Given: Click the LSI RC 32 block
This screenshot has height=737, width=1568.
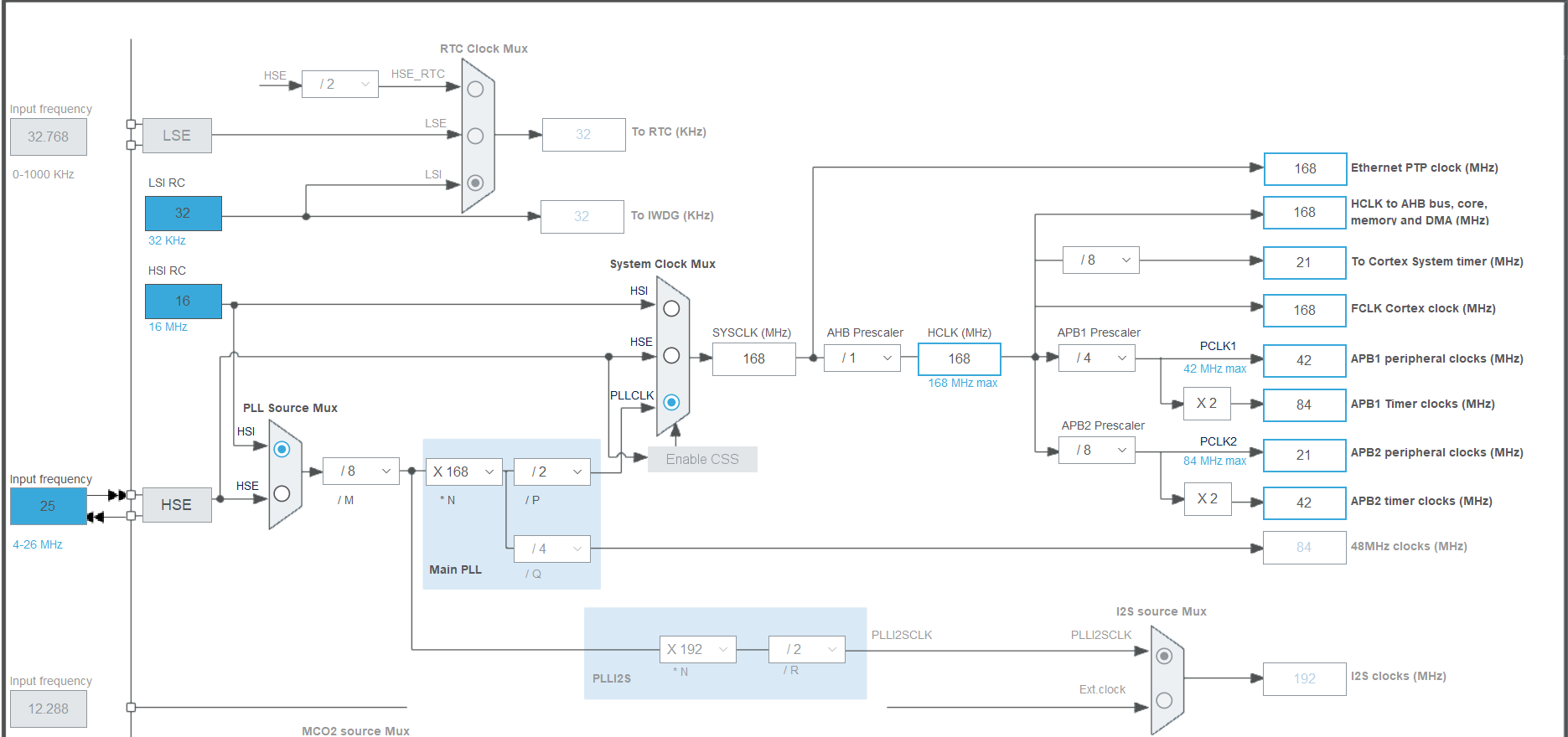Looking at the screenshot, I should pos(184,214).
